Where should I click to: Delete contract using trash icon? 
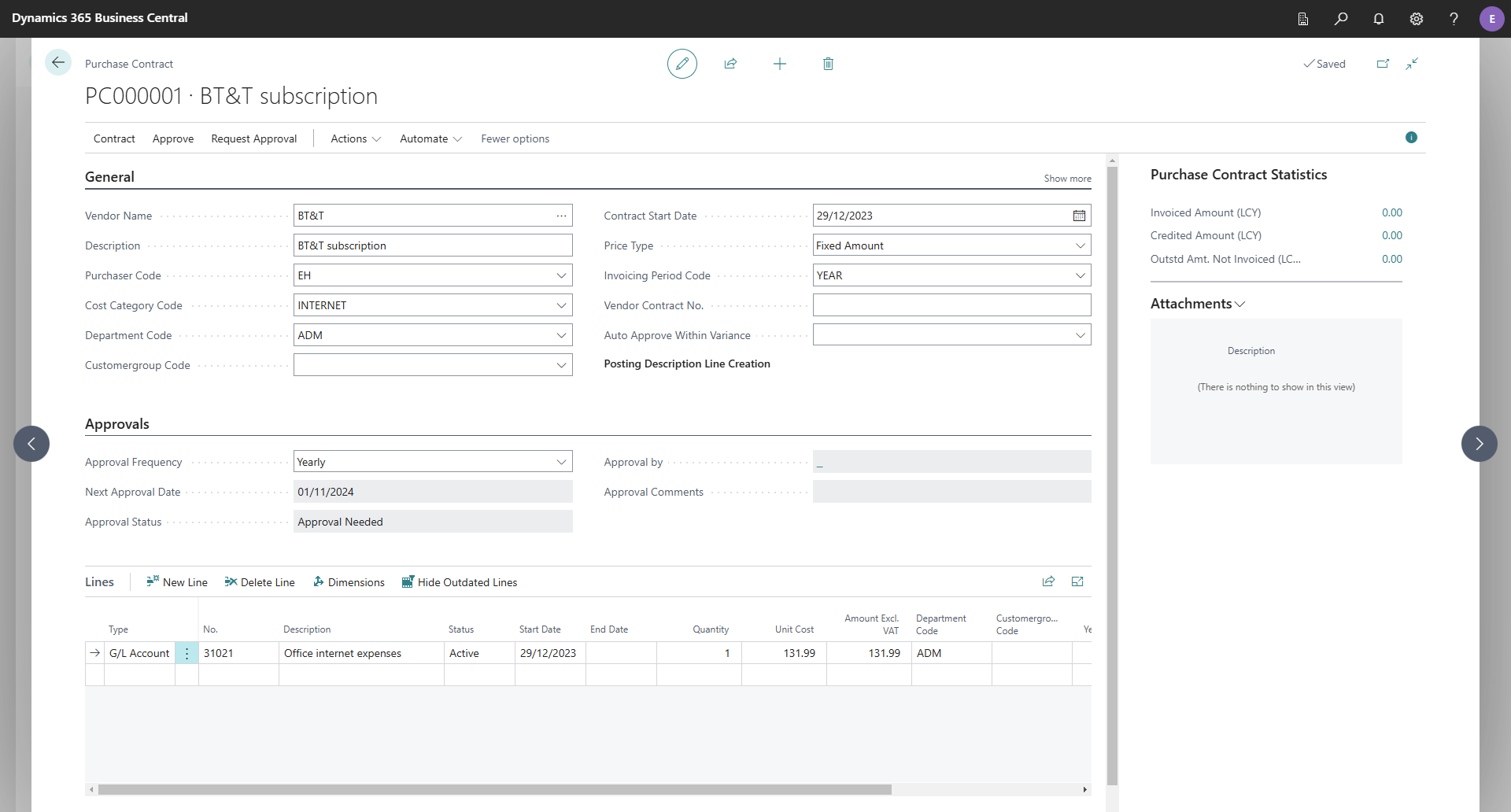(x=828, y=64)
